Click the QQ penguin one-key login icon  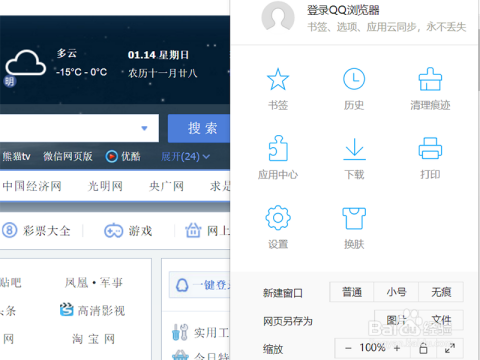pyautogui.click(x=182, y=285)
